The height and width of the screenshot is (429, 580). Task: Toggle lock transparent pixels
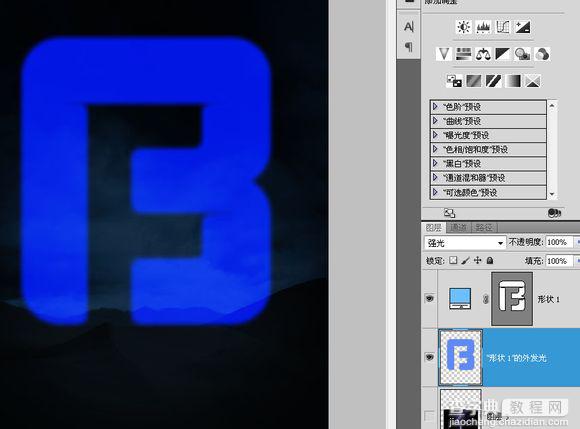coord(453,260)
